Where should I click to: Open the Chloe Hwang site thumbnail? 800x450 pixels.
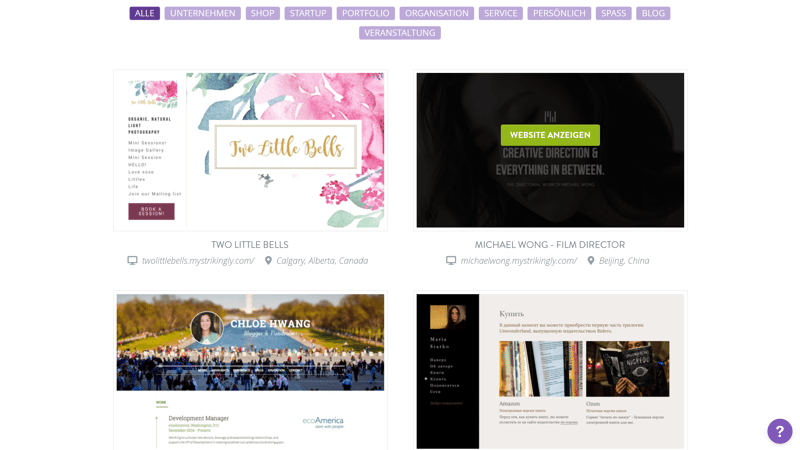coord(251,371)
